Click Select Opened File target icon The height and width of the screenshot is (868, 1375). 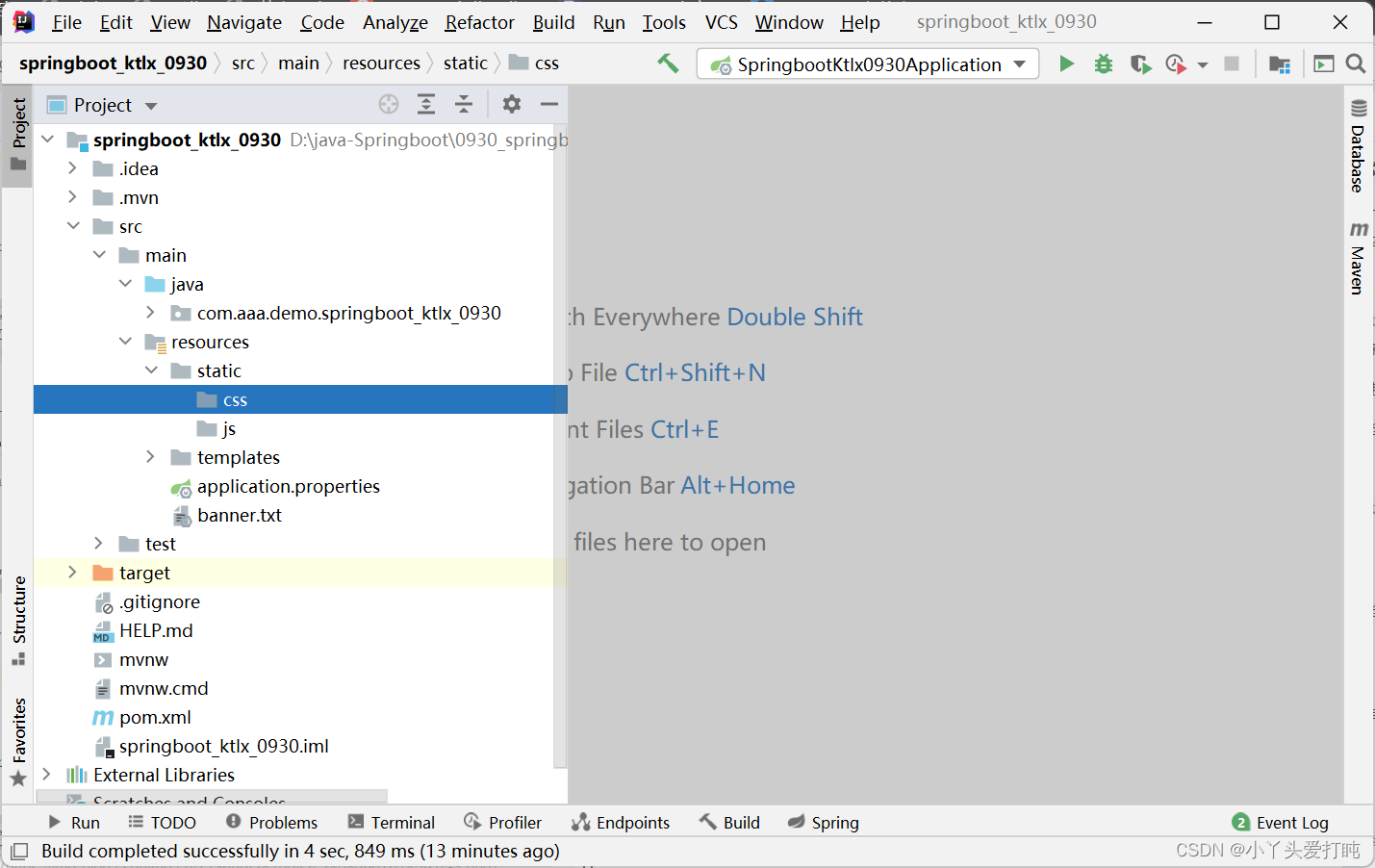click(x=389, y=104)
